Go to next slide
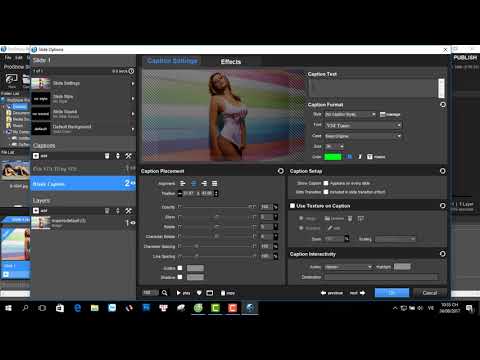 pyautogui.click(x=357, y=293)
